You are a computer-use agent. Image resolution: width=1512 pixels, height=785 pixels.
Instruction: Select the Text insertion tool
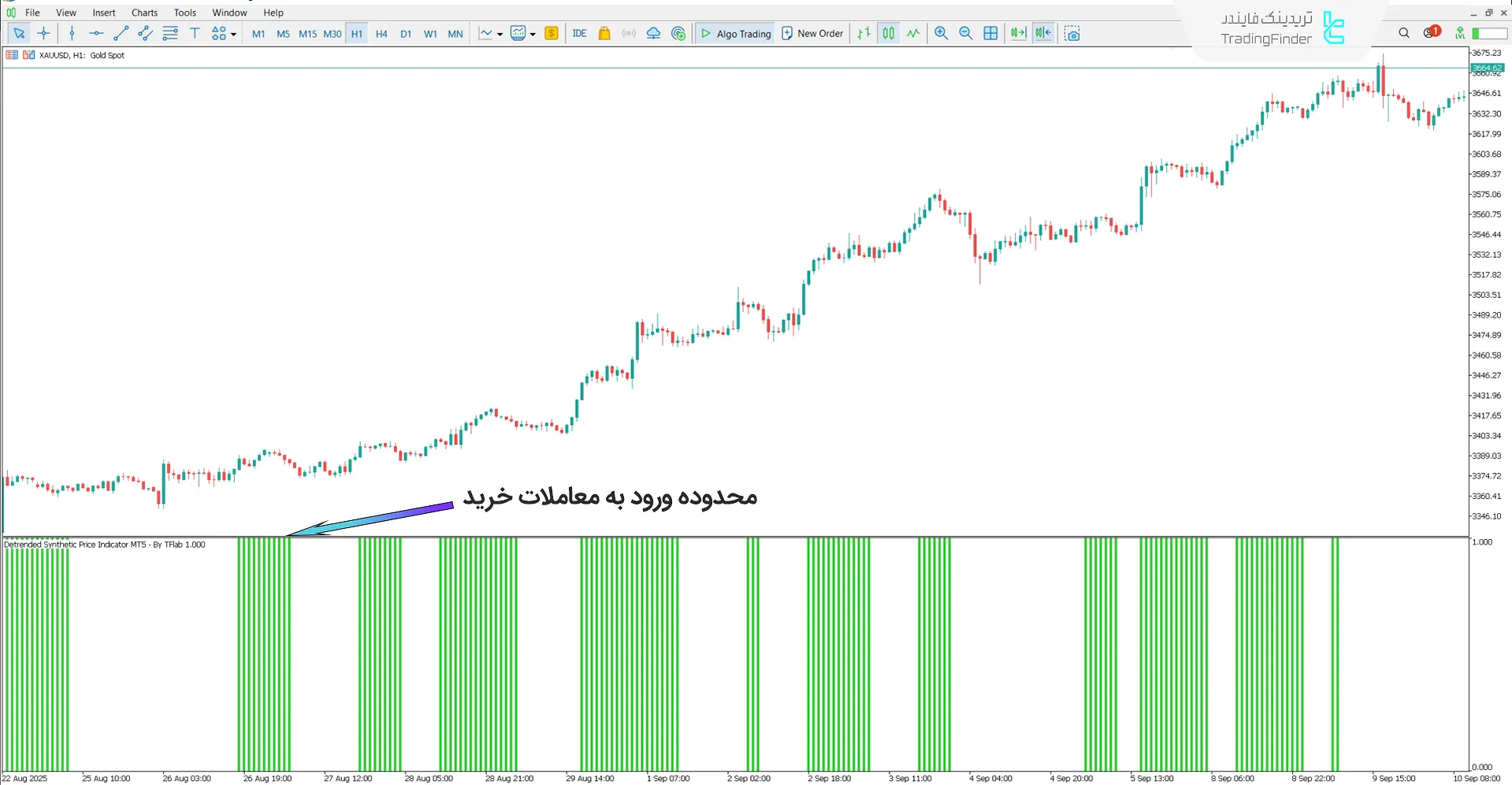pos(195,33)
